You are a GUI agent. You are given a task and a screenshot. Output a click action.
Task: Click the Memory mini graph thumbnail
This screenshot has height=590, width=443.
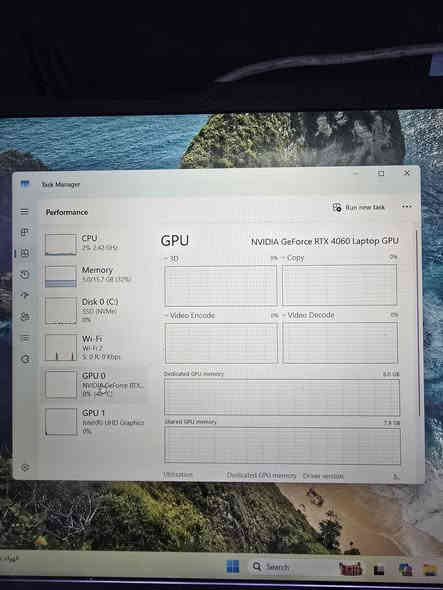61,276
